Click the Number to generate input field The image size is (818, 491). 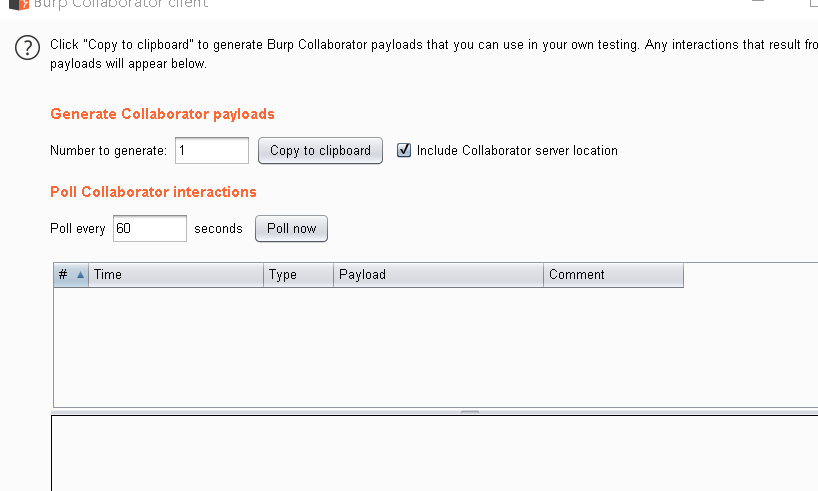[x=212, y=151]
